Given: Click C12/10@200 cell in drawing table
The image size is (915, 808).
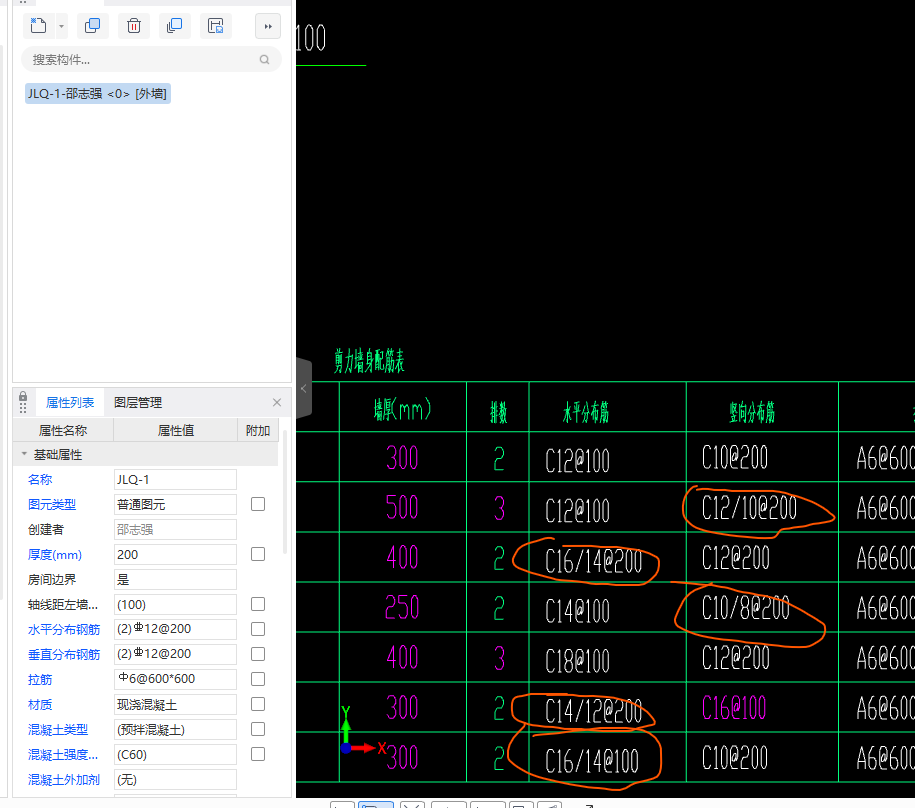Looking at the screenshot, I should 749,508.
